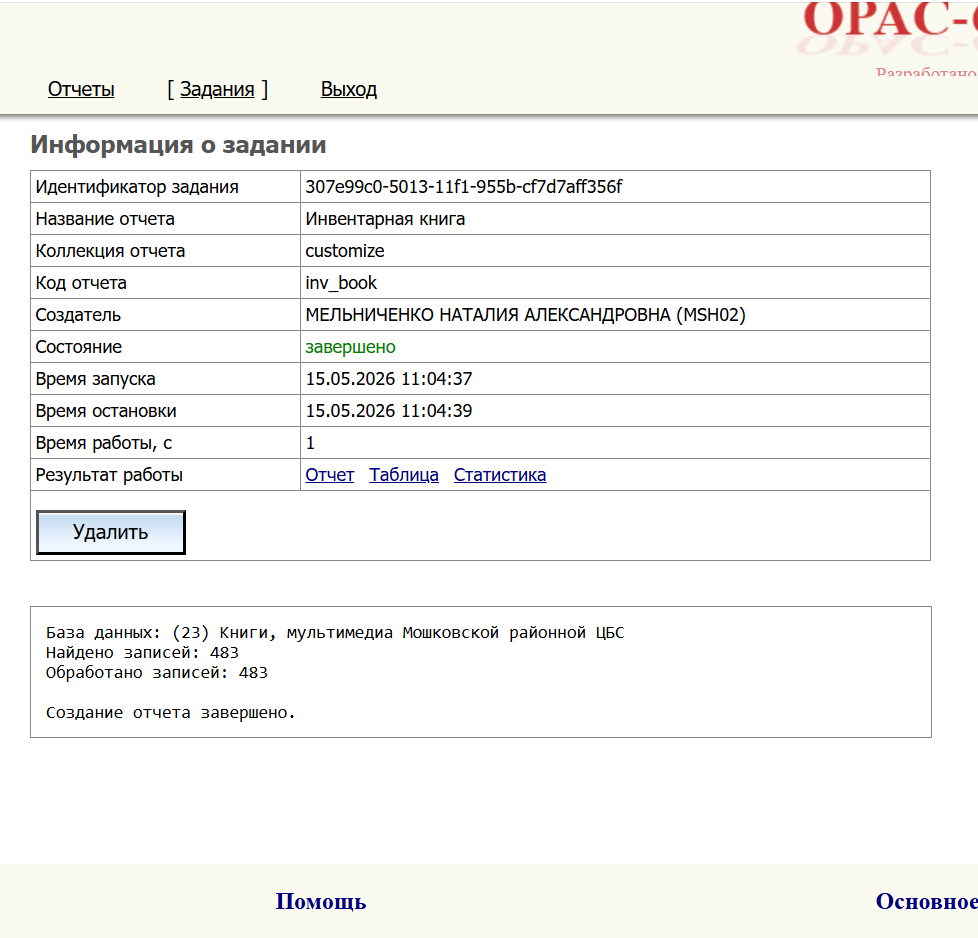Click the Создатель label
The height and width of the screenshot is (938, 978).
pos(78,315)
